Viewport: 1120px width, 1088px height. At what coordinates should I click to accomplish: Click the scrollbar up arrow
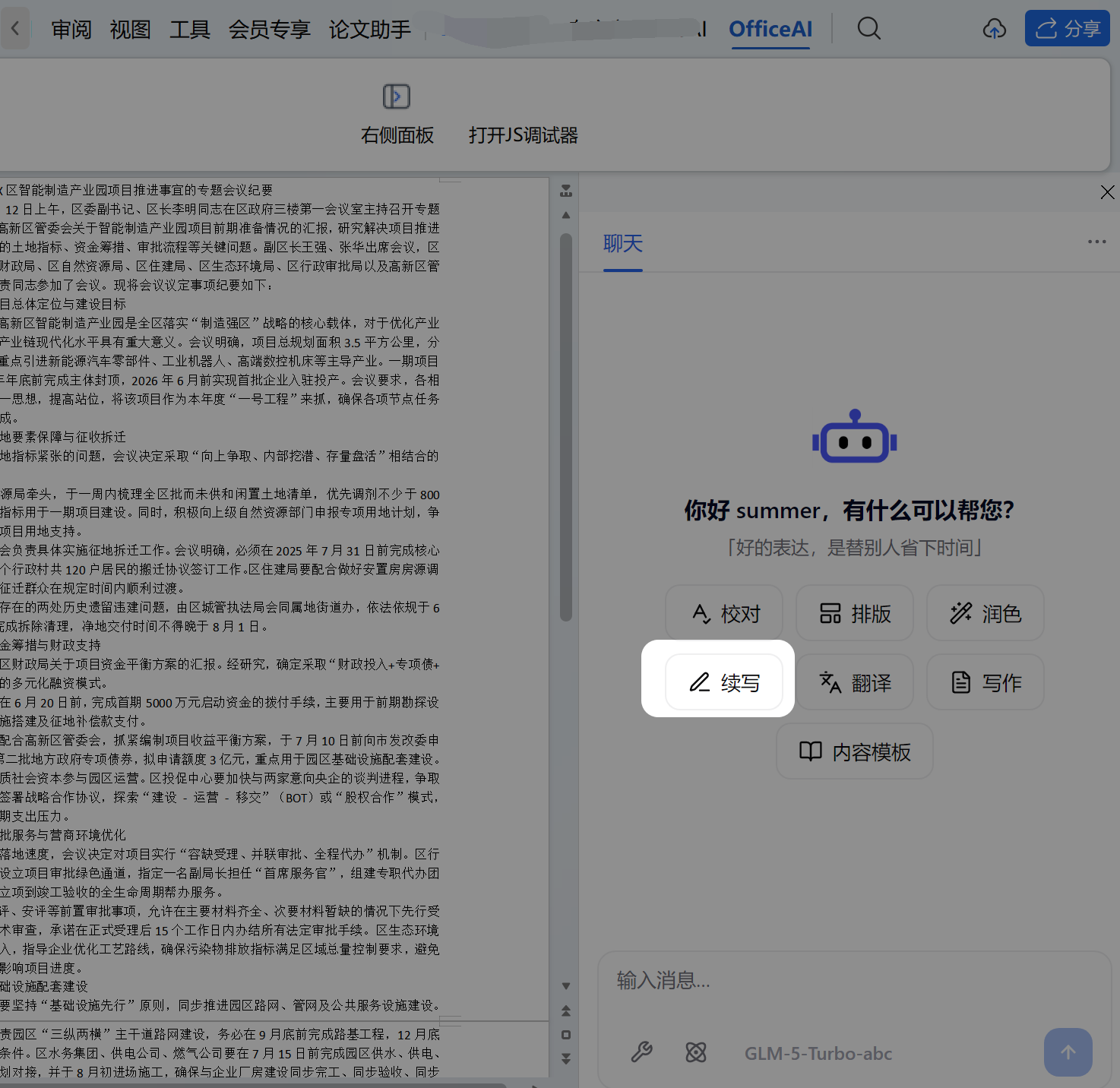point(566,215)
